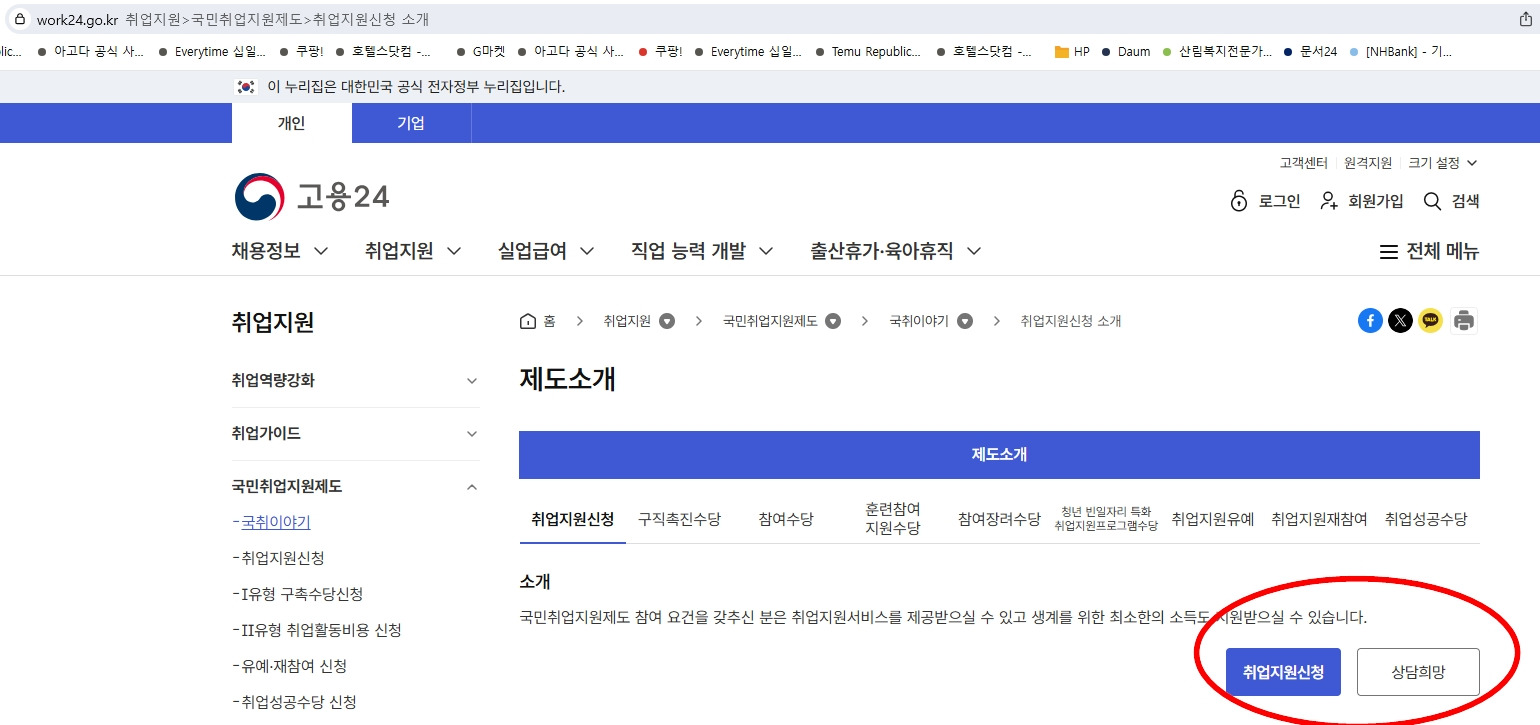Screen dimensions: 1540x725
Task: Open 출산휴가·육아휴직 menu dropdown
Action: pyautogui.click(x=895, y=251)
